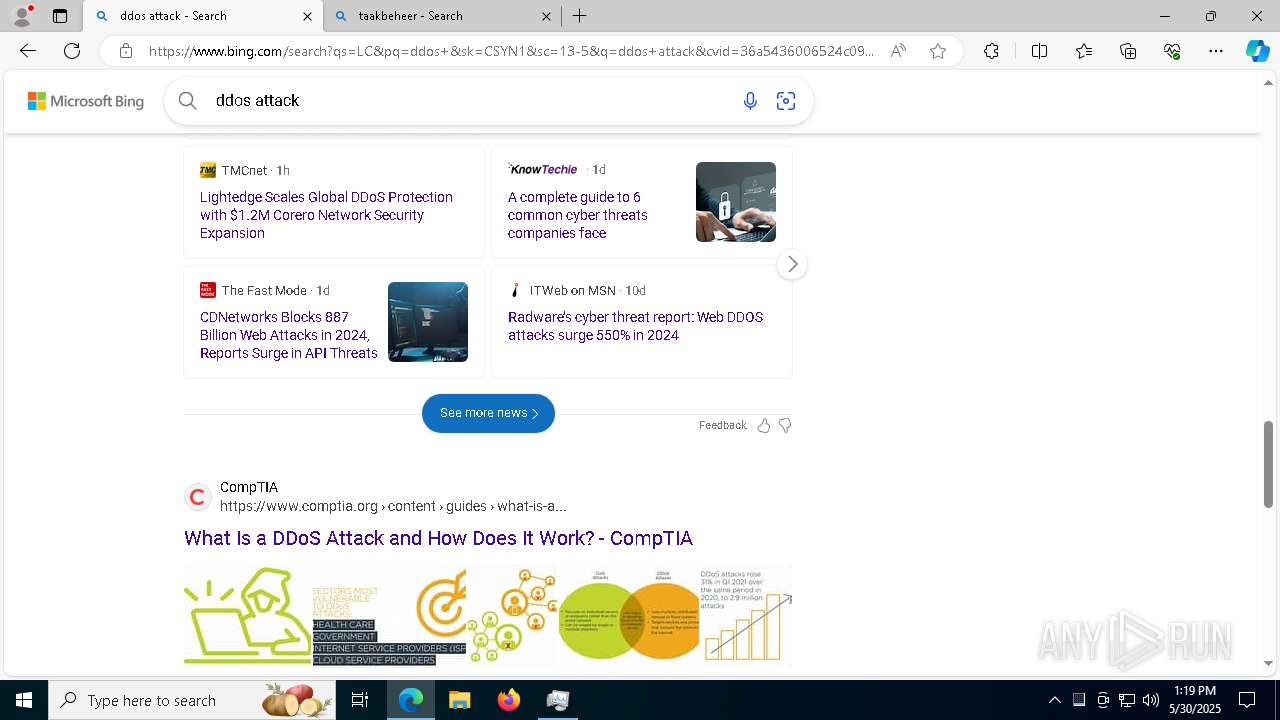The height and width of the screenshot is (720, 1280).
Task: Open What Is a DDoS Attack CompTIA result
Action: pyautogui.click(x=438, y=538)
